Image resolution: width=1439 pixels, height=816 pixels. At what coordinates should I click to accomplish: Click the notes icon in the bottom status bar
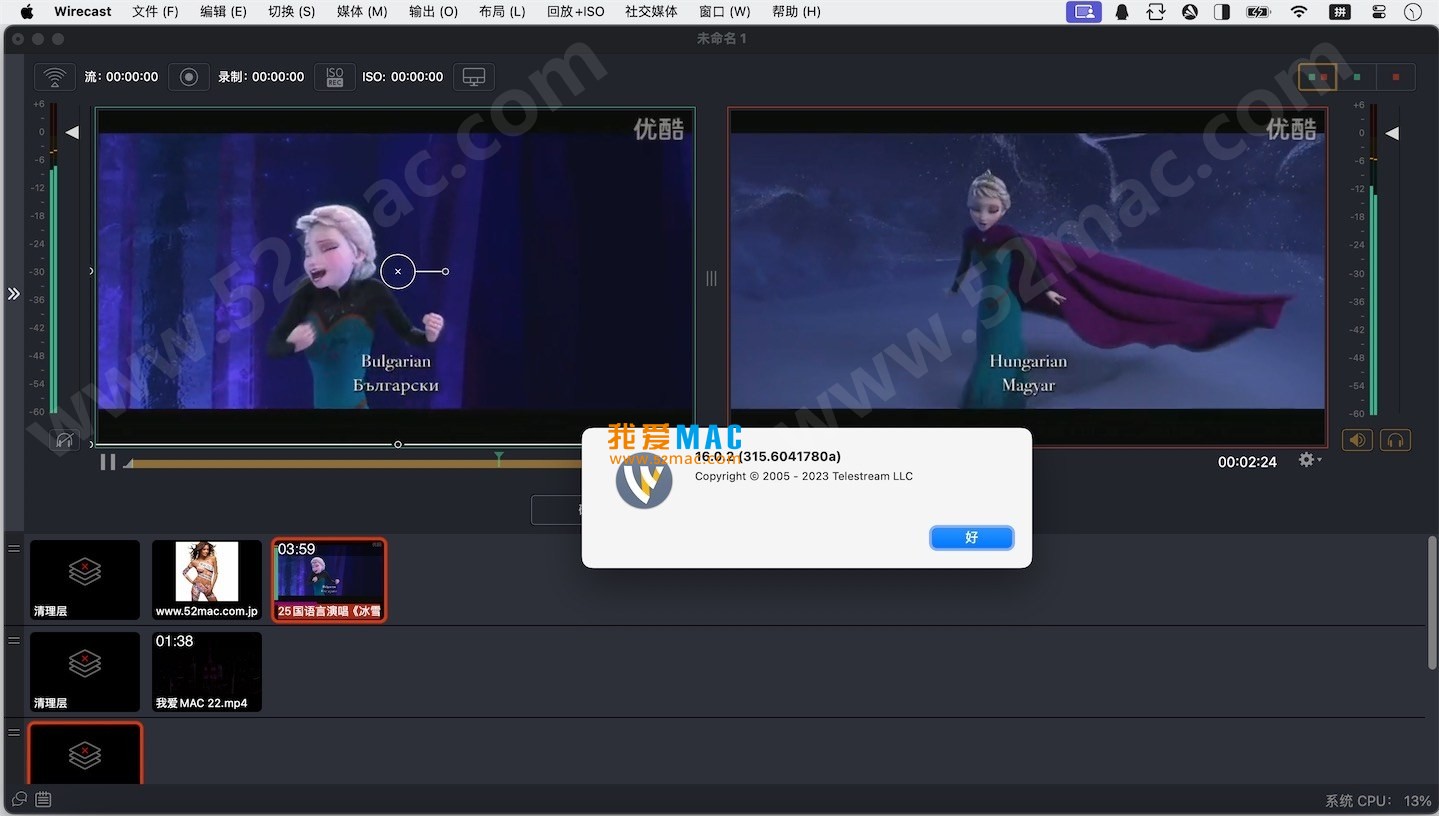pyautogui.click(x=42, y=799)
